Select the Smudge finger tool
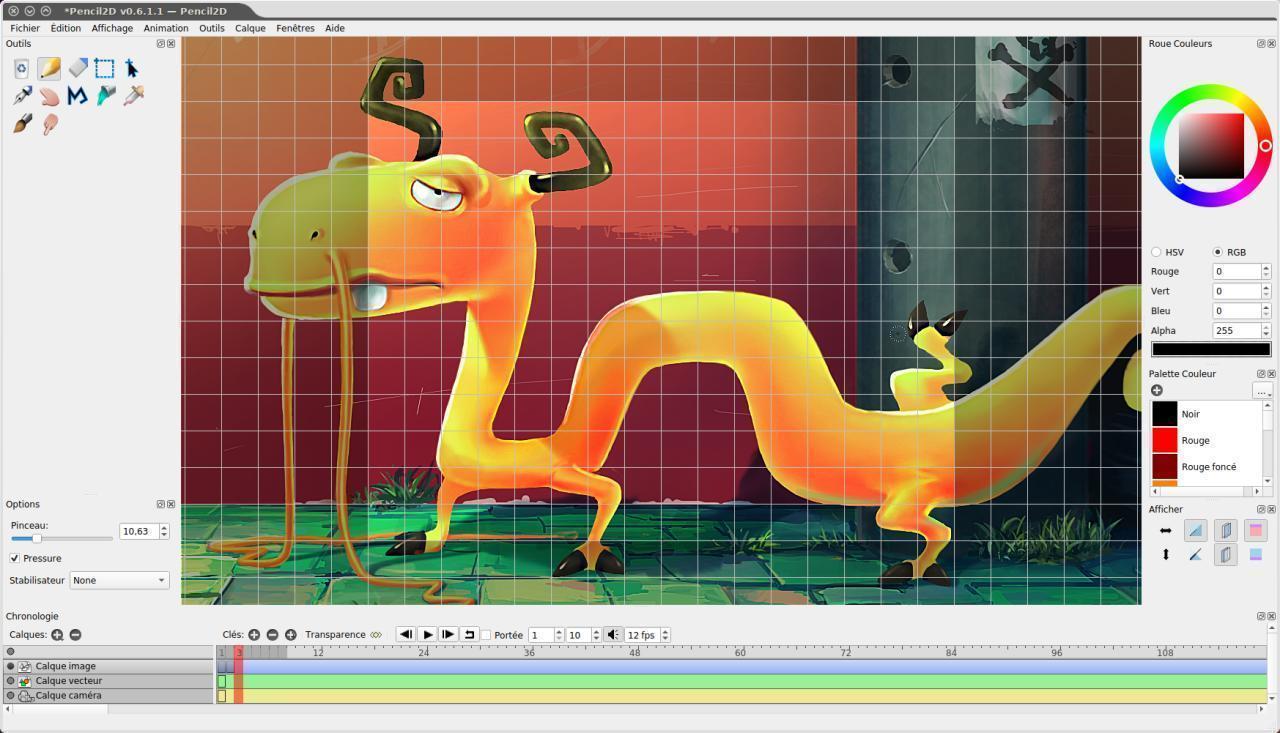Screen dimensions: 1280x733 [49, 124]
